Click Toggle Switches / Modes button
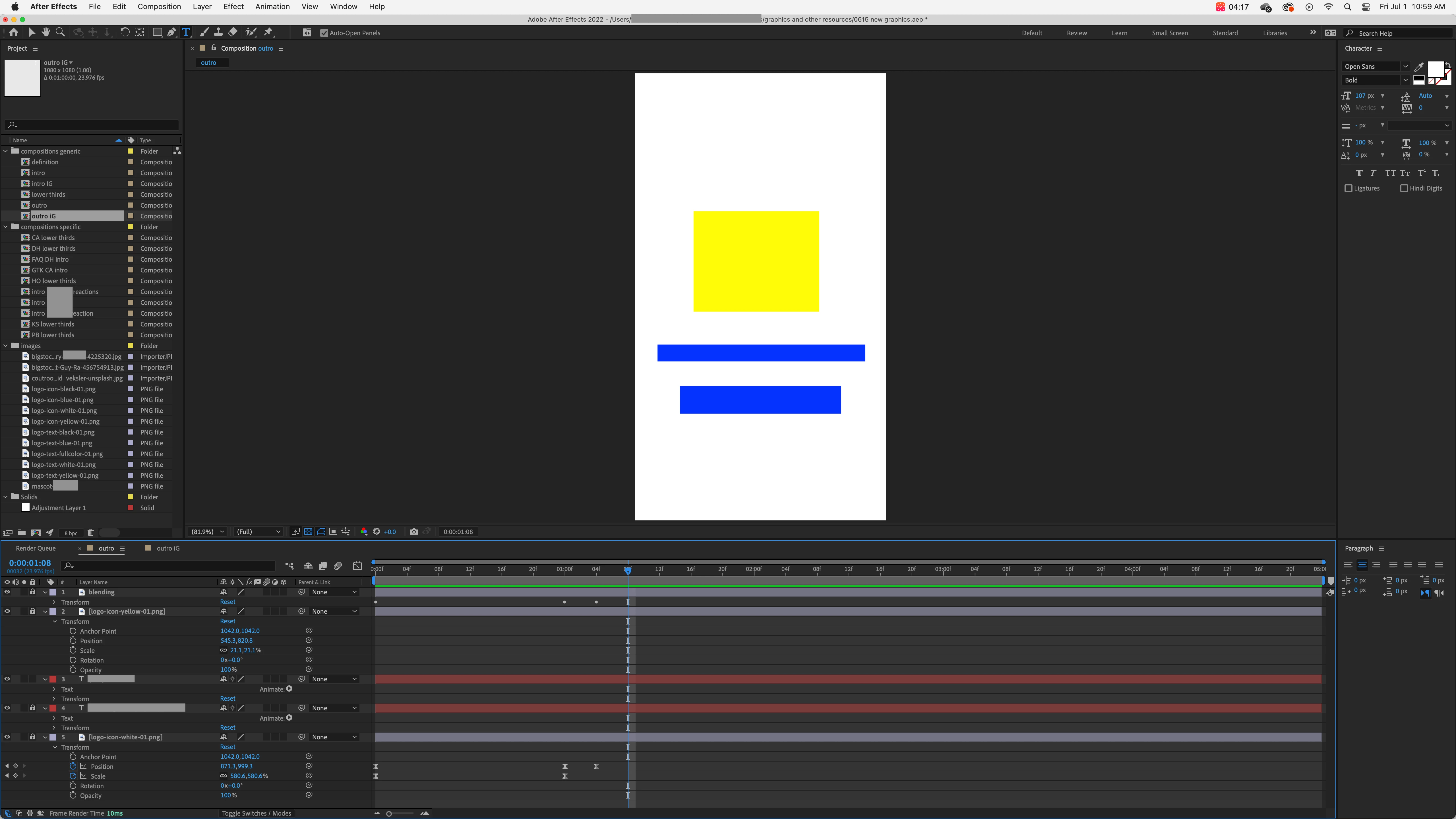This screenshot has height=819, width=1456. pos(256,813)
